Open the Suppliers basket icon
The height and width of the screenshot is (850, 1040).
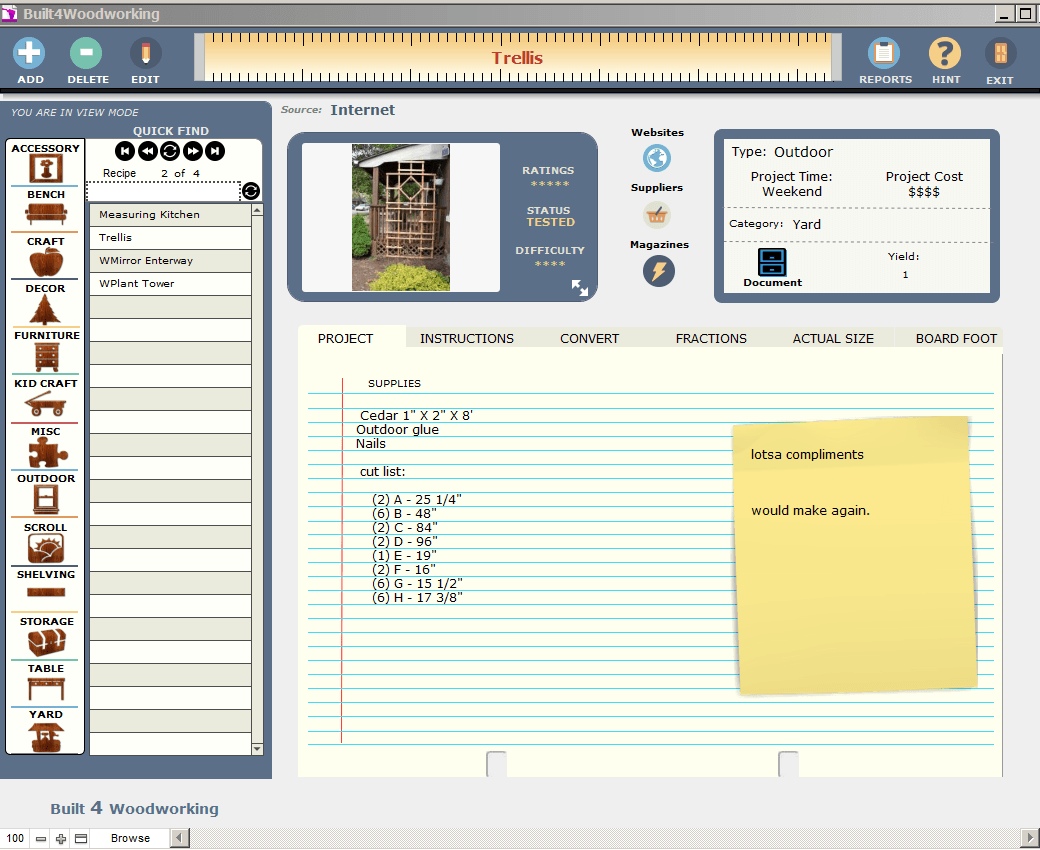657,214
